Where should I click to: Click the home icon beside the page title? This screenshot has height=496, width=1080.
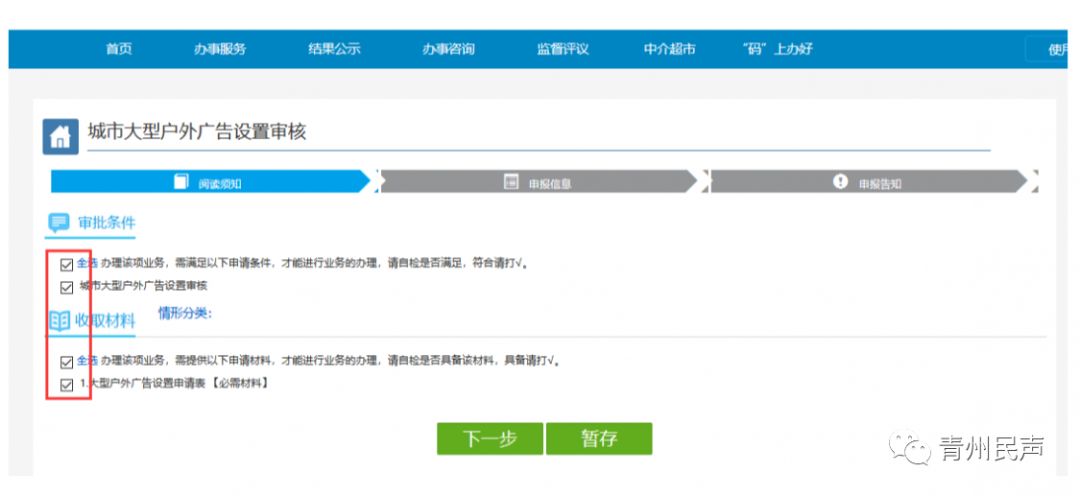(60, 136)
